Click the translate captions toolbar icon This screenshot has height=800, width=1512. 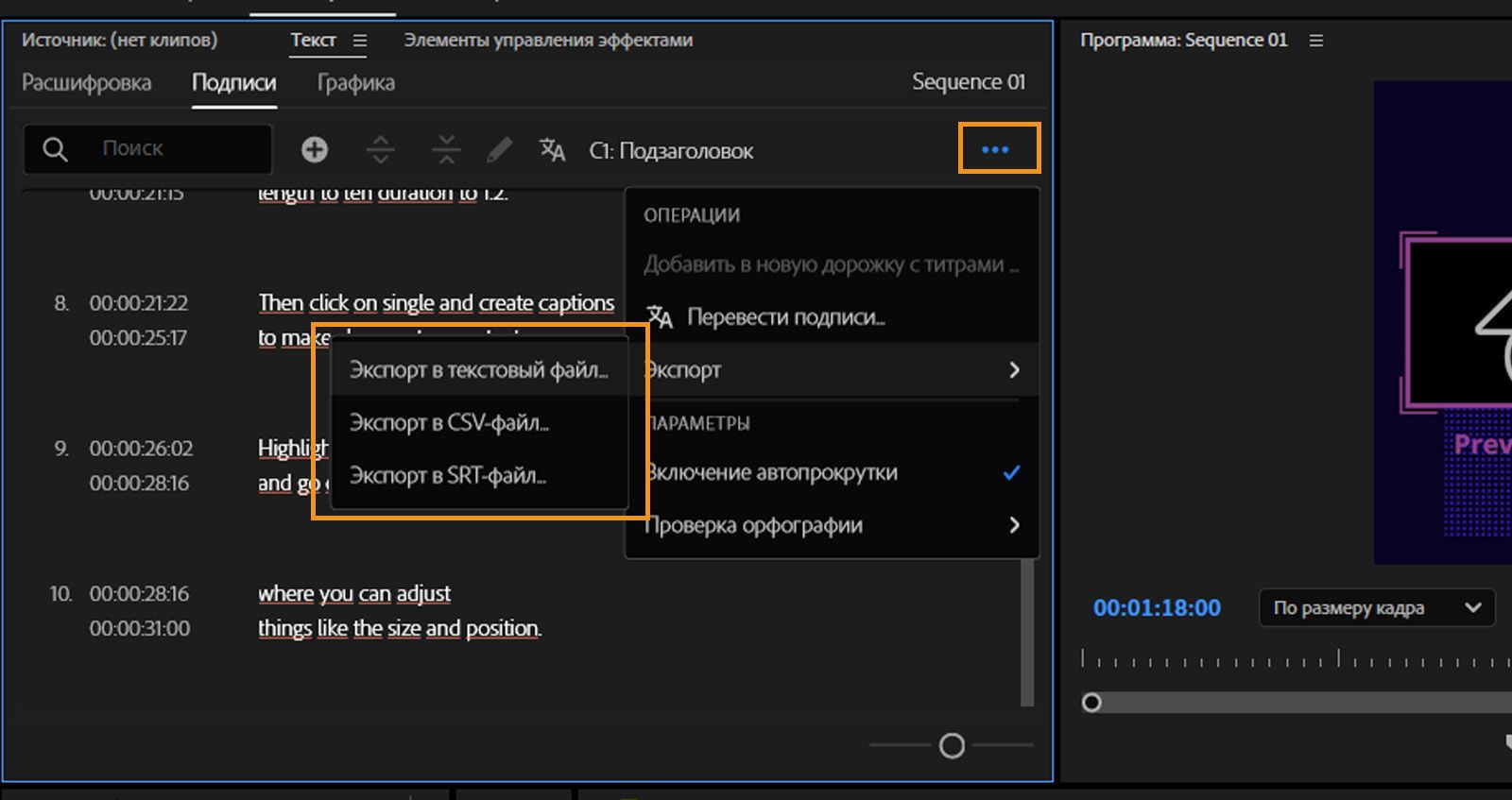pyautogui.click(x=552, y=149)
